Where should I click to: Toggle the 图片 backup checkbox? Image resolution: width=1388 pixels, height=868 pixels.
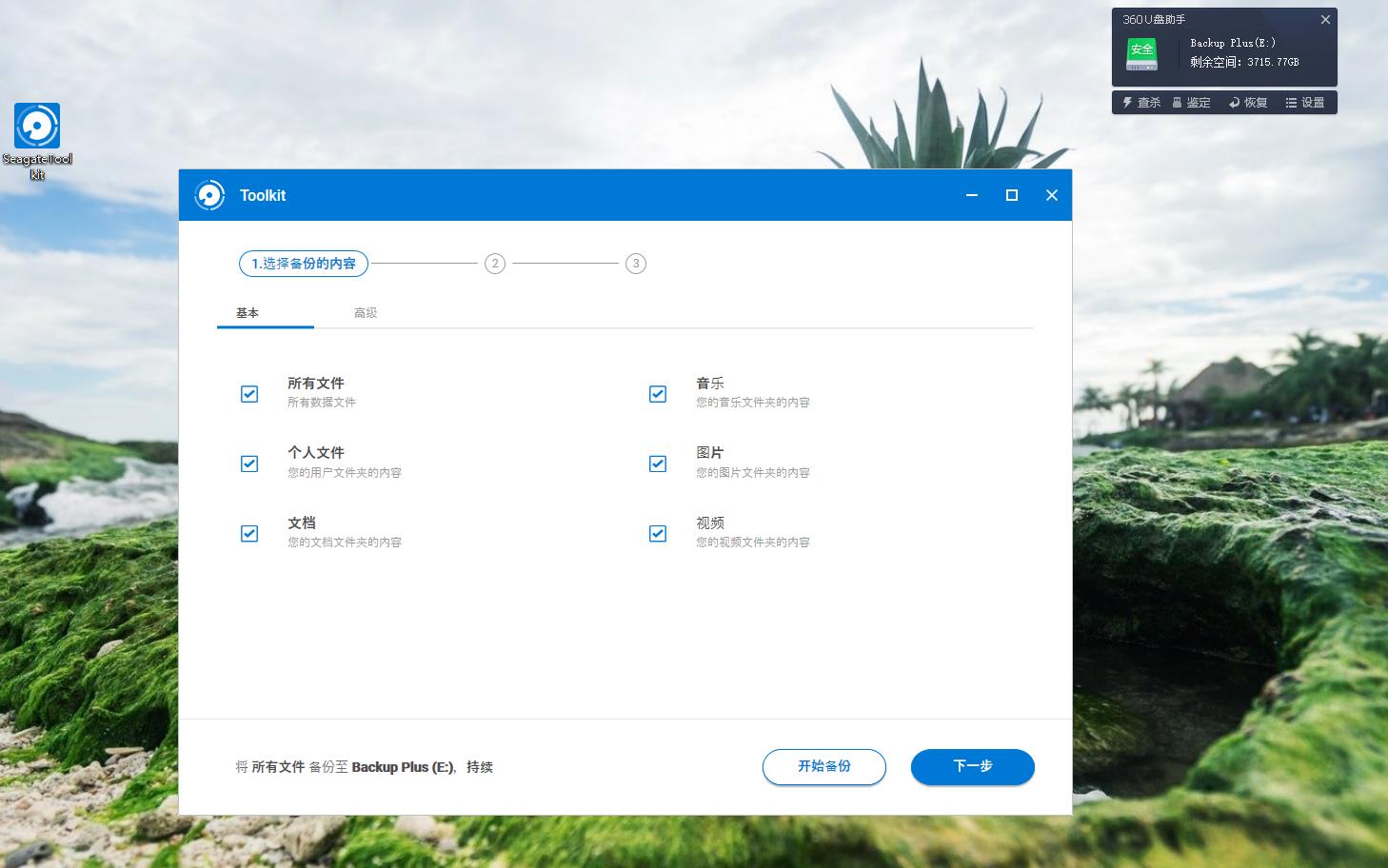[x=657, y=464]
